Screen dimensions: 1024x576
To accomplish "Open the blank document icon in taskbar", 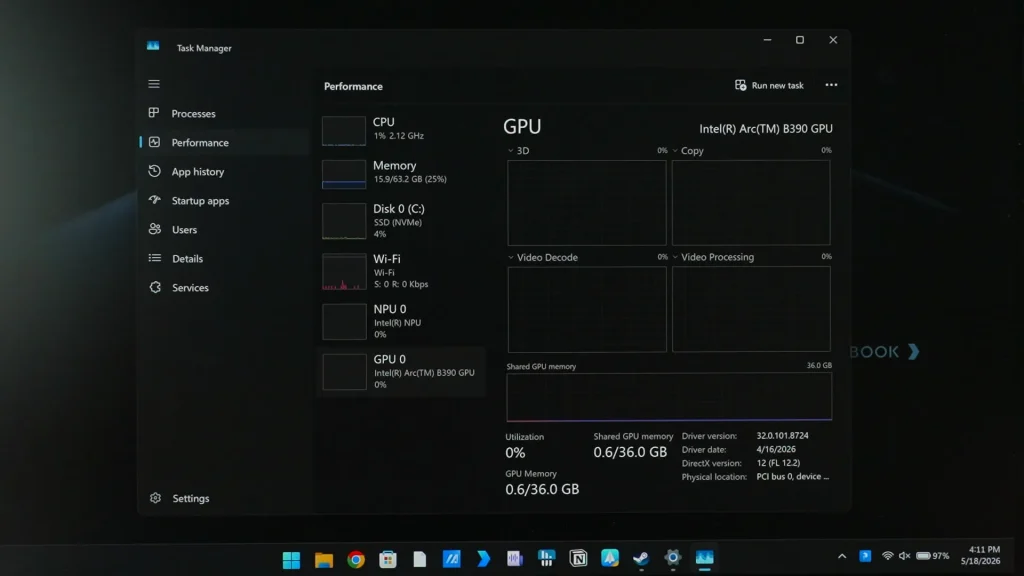I will pyautogui.click(x=419, y=559).
